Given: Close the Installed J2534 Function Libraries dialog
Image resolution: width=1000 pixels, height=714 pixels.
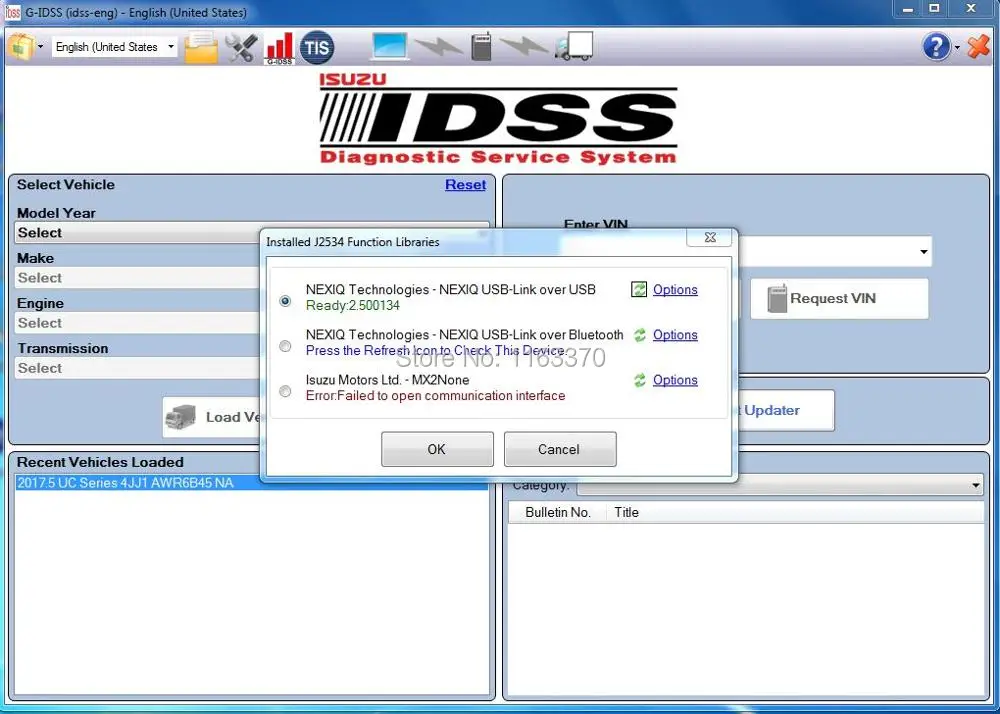Looking at the screenshot, I should 710,237.
